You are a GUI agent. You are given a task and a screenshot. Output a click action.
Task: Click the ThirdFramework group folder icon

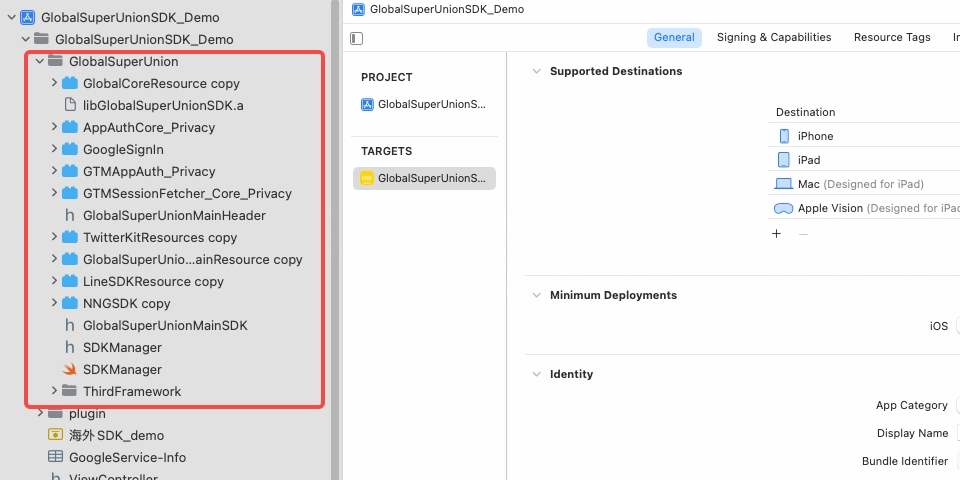(x=70, y=391)
